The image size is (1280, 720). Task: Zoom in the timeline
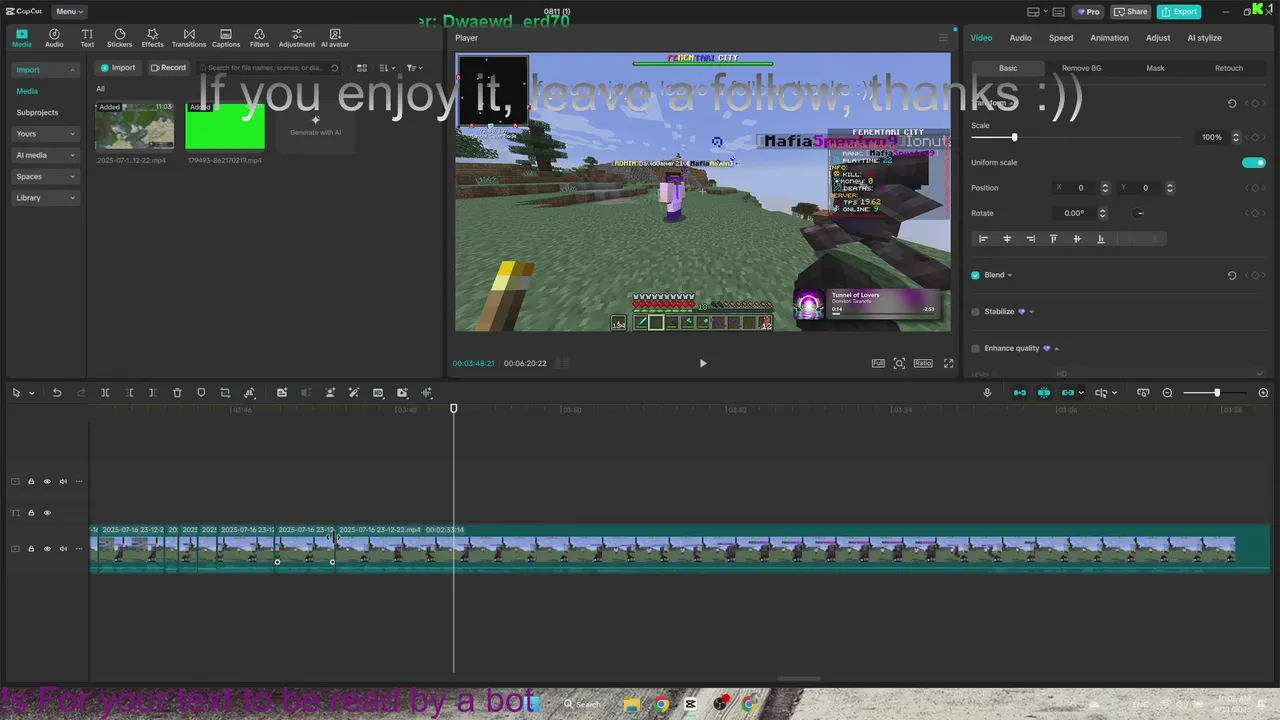pos(1263,393)
